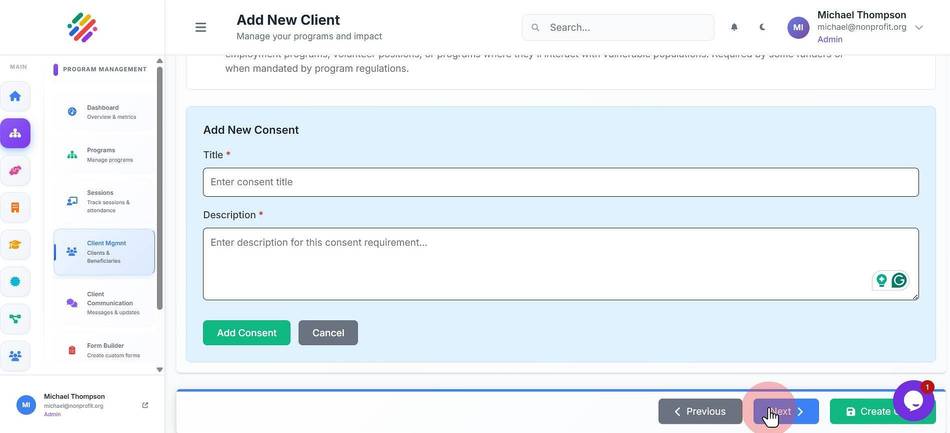Open Client Mgmnt menu item
The height and width of the screenshot is (433, 950).
coord(104,252)
